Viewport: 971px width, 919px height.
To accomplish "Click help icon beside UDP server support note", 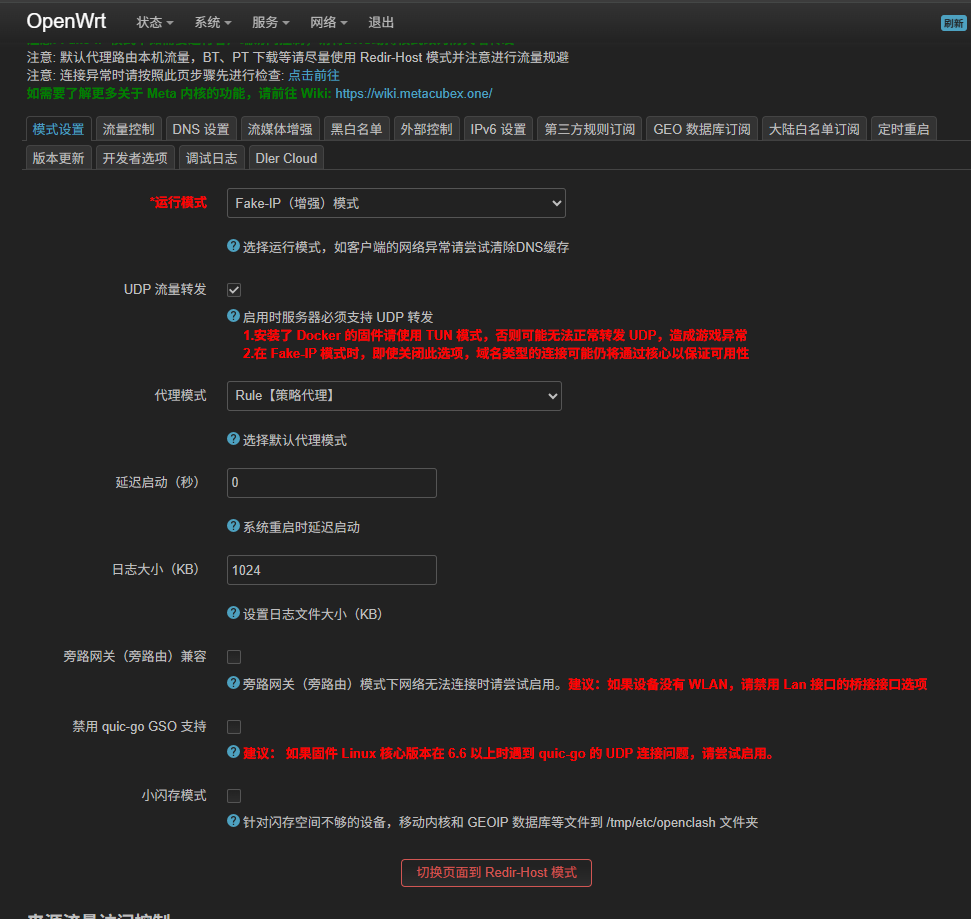I will click(x=233, y=316).
